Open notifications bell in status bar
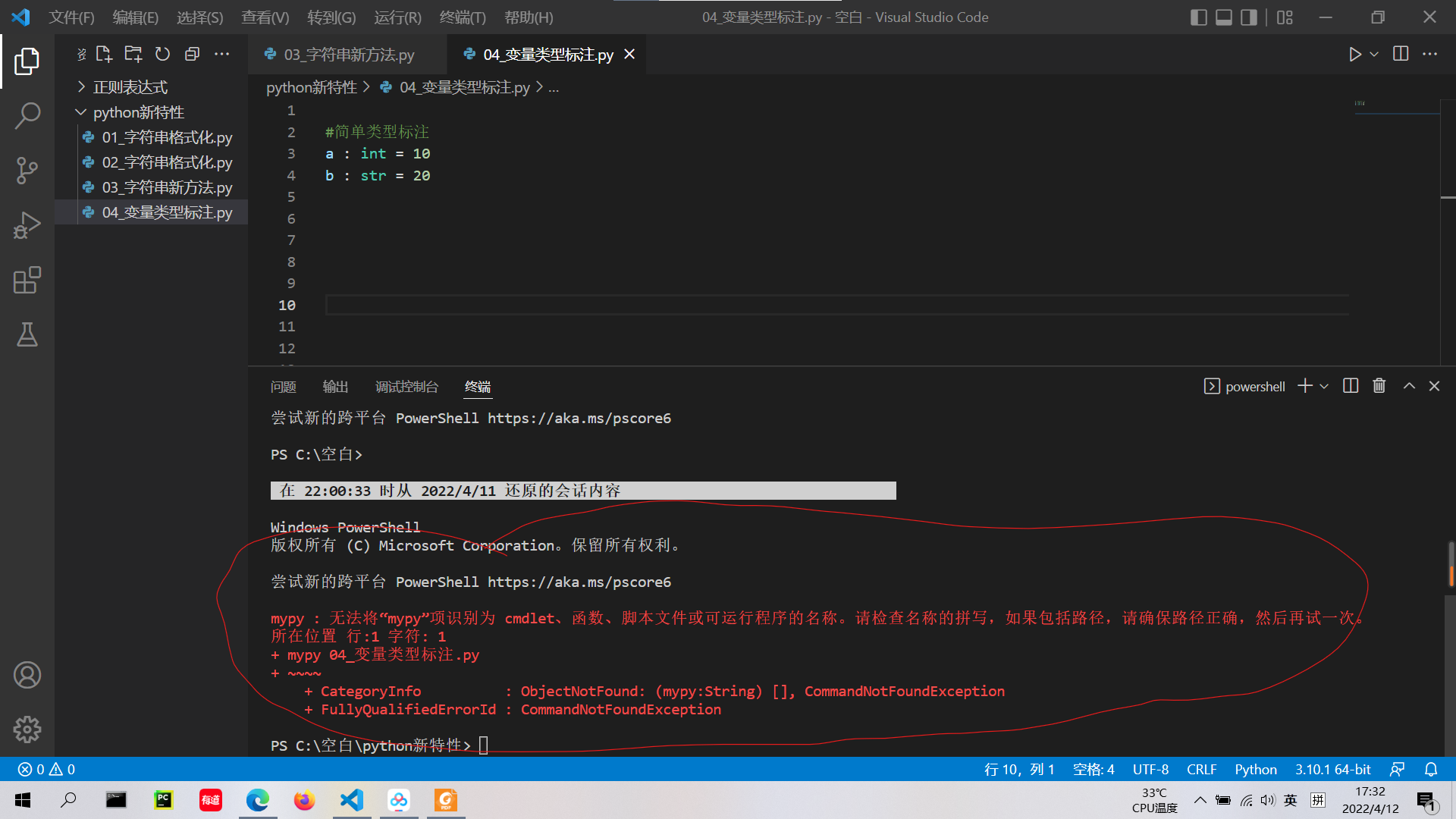This screenshot has height=819, width=1456. pyautogui.click(x=1431, y=769)
